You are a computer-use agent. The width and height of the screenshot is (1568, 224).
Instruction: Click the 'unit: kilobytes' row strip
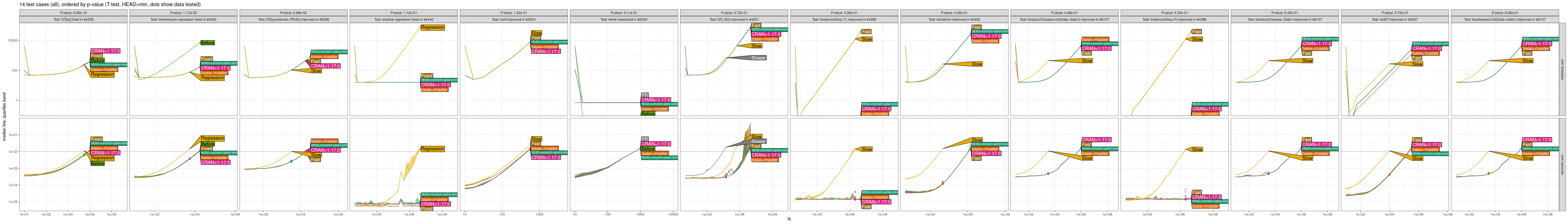coord(1562,69)
